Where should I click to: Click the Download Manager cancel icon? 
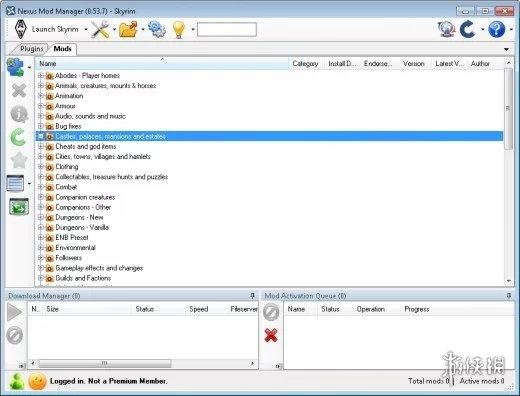[x=15, y=335]
